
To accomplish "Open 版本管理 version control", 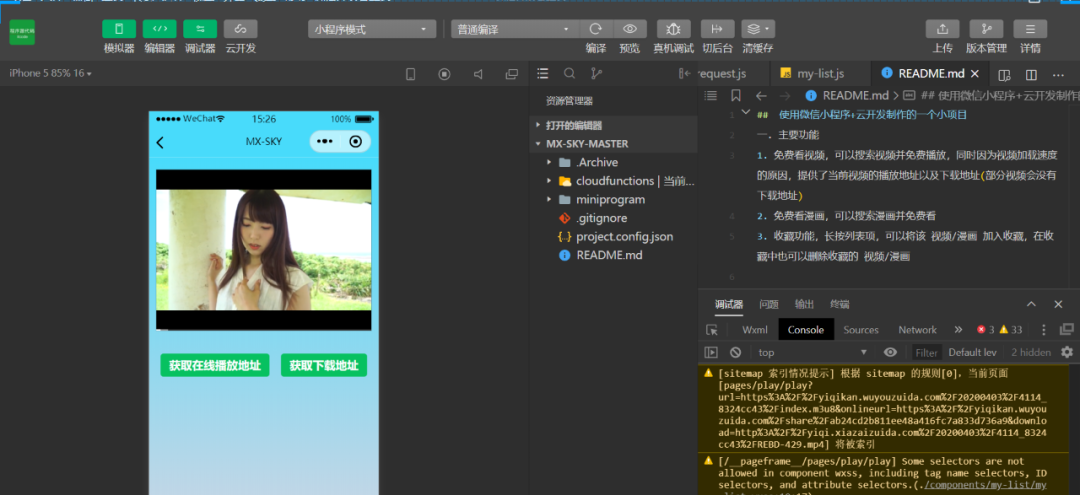I will pyautogui.click(x=986, y=29).
